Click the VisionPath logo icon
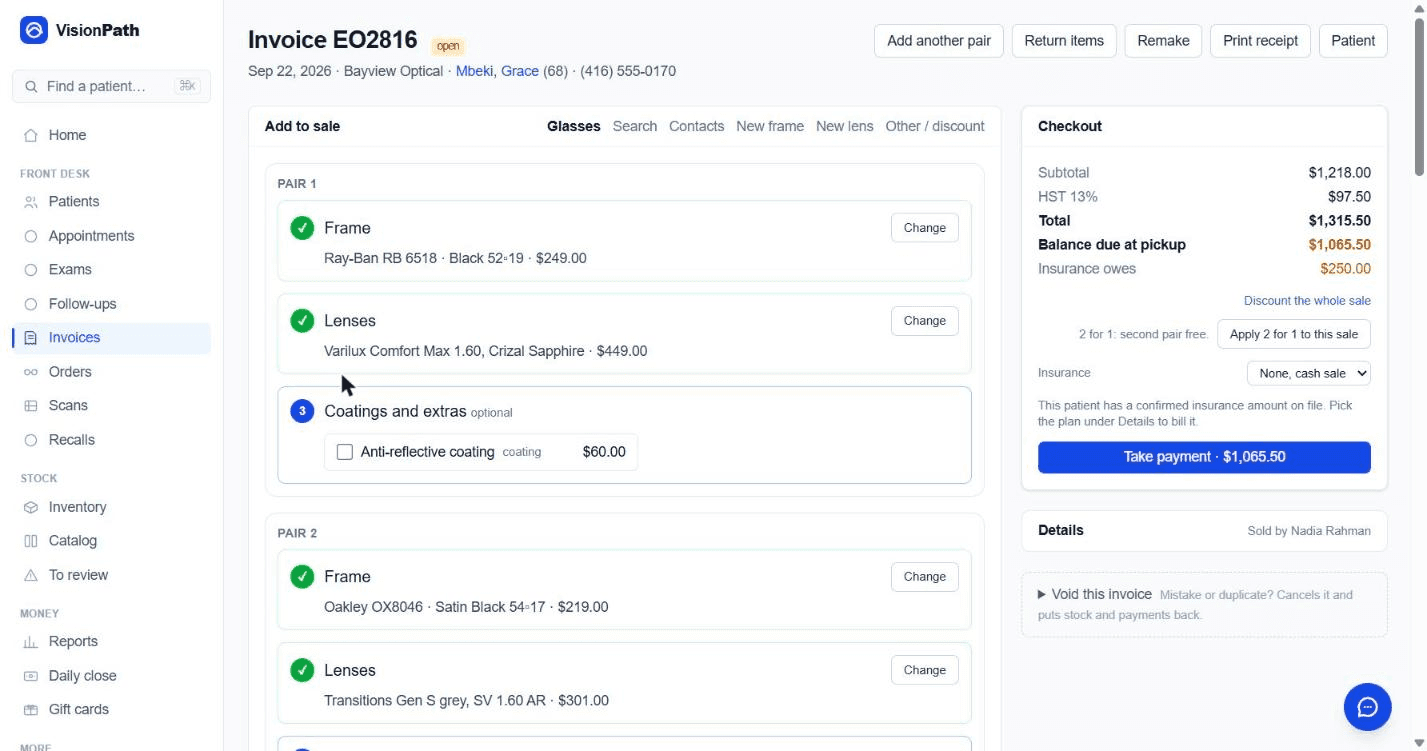 (34, 30)
